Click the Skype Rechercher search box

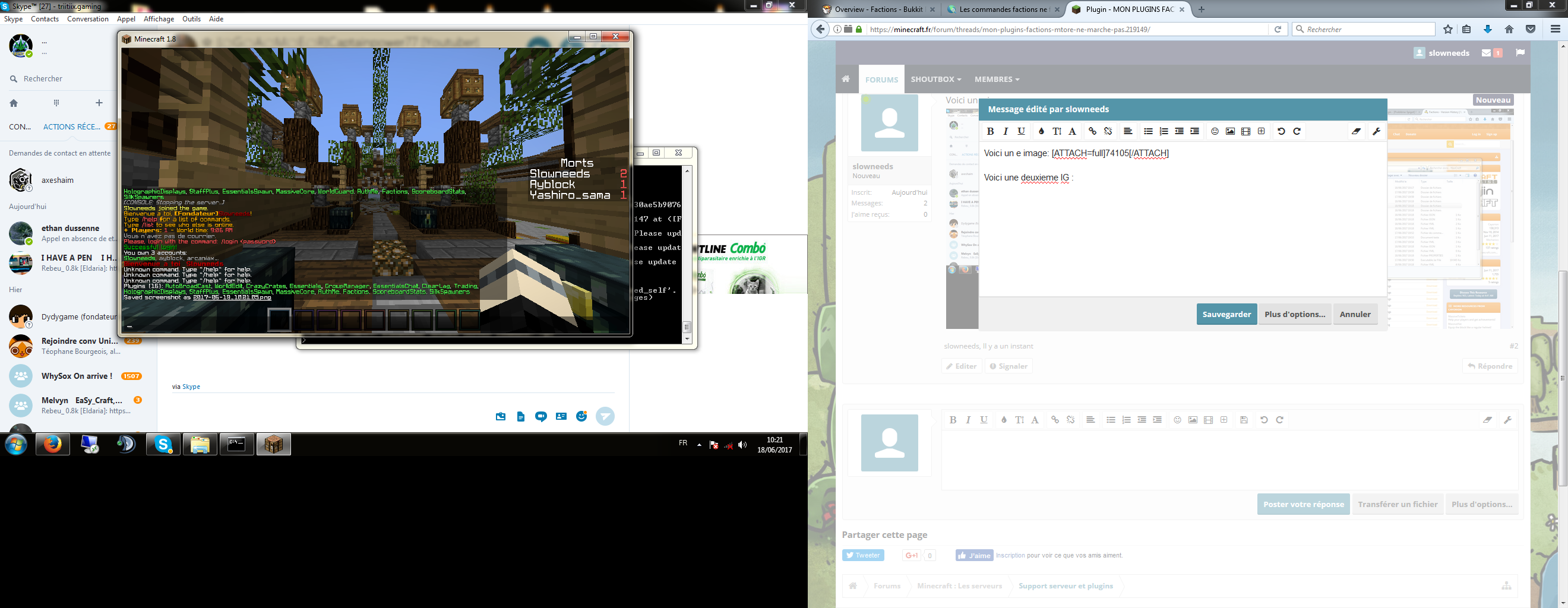coord(61,78)
